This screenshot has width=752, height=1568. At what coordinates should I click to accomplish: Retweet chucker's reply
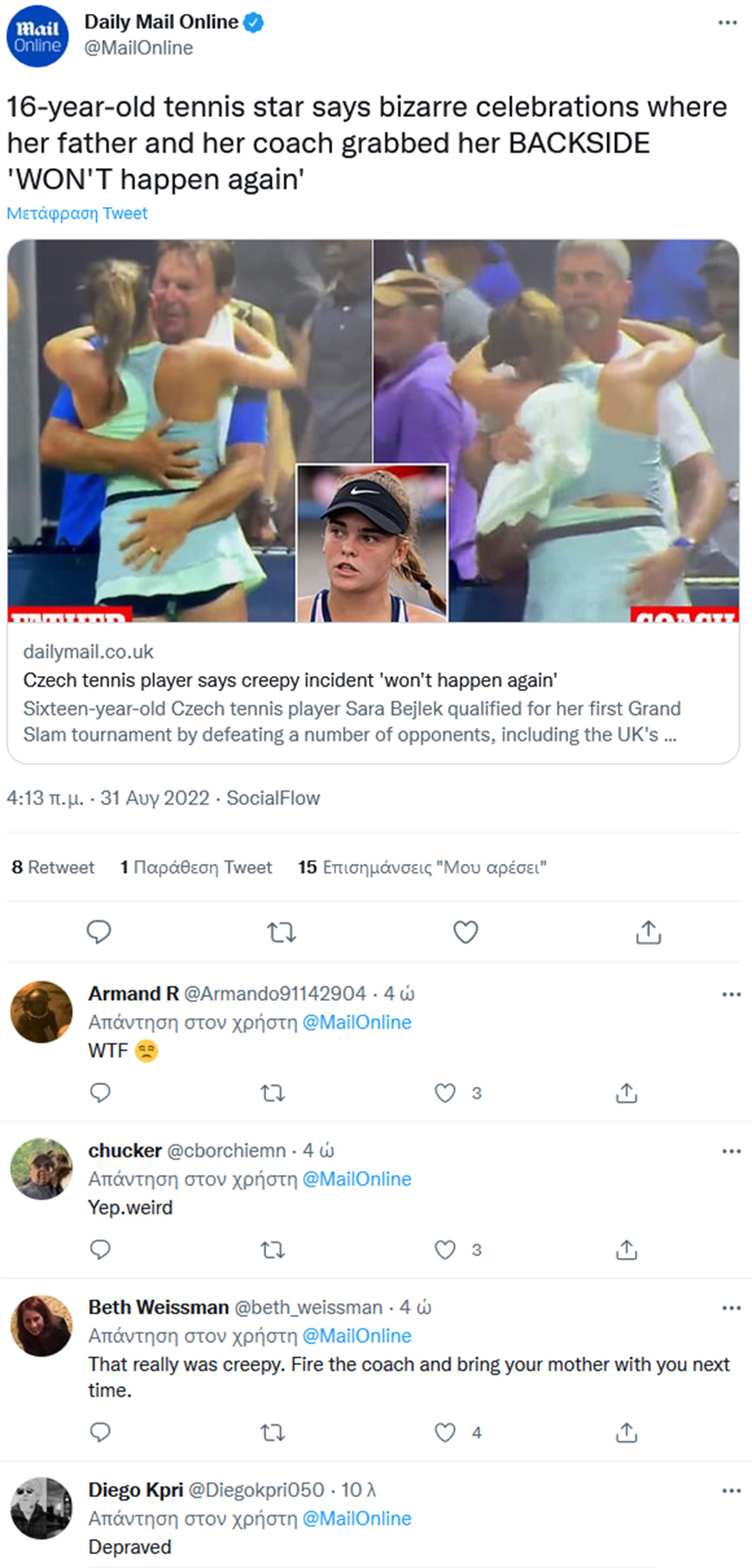[x=273, y=1249]
